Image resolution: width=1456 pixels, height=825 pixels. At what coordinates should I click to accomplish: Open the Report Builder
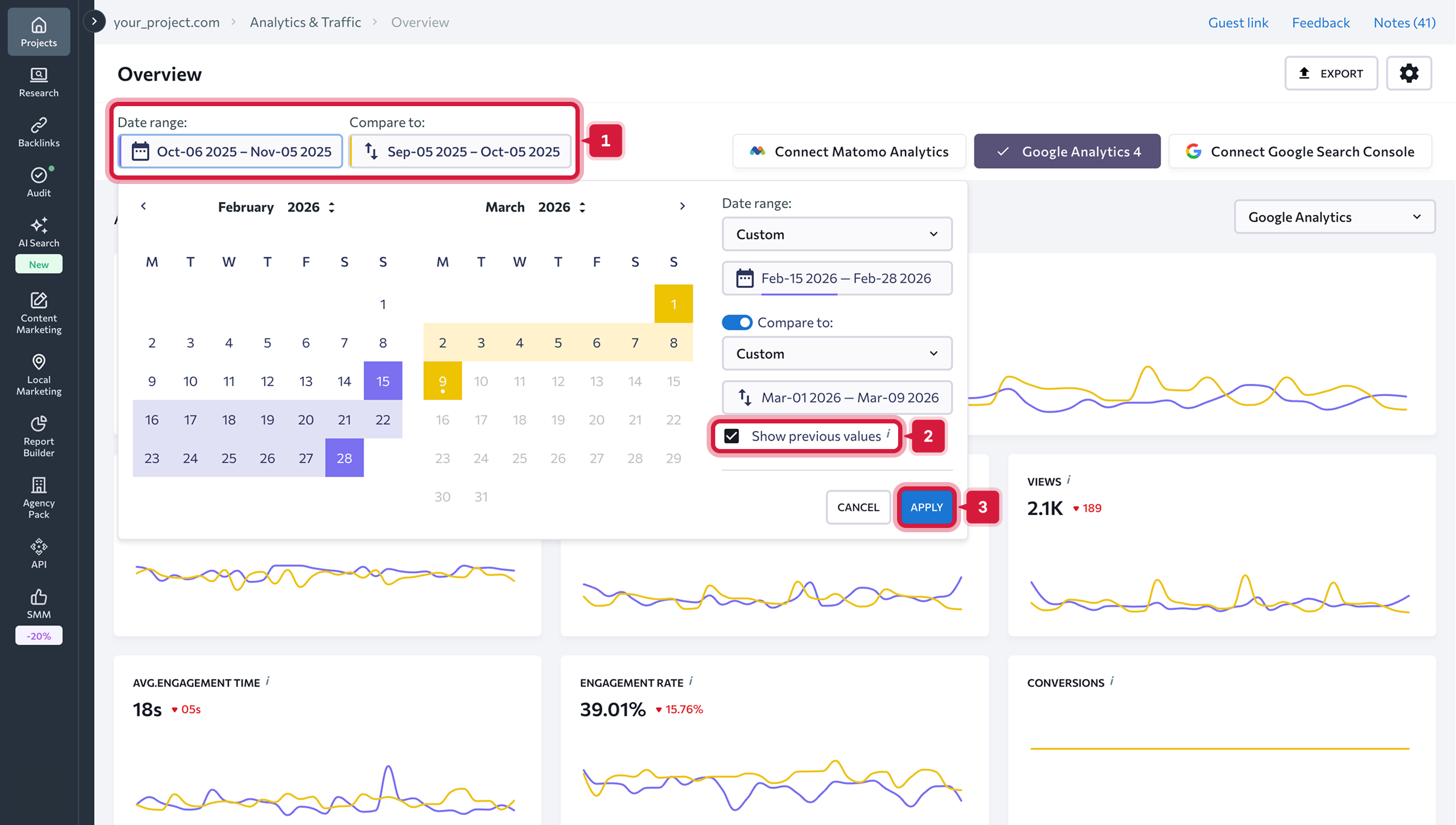point(38,435)
